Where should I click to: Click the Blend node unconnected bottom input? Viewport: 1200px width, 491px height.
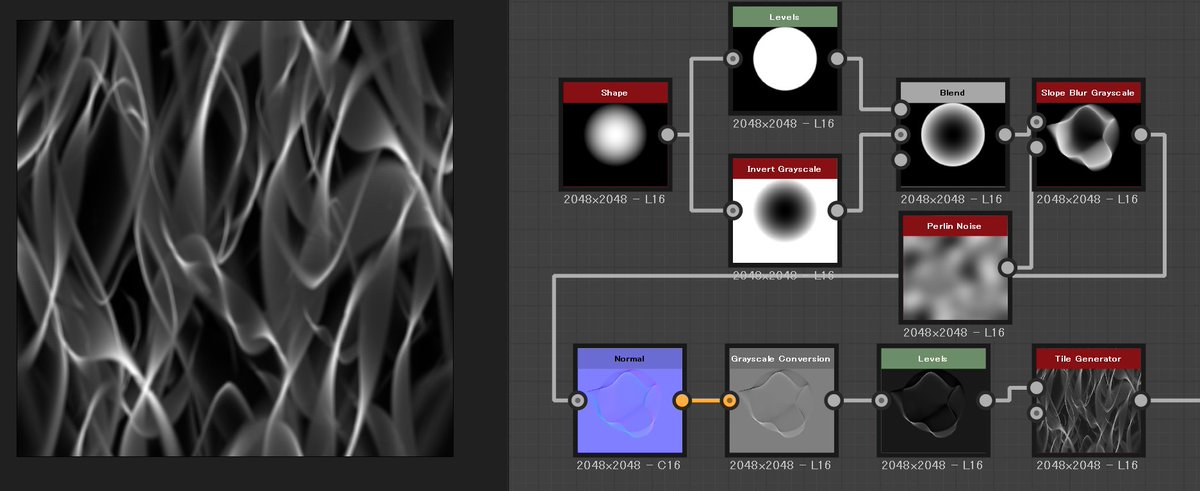(x=900, y=160)
